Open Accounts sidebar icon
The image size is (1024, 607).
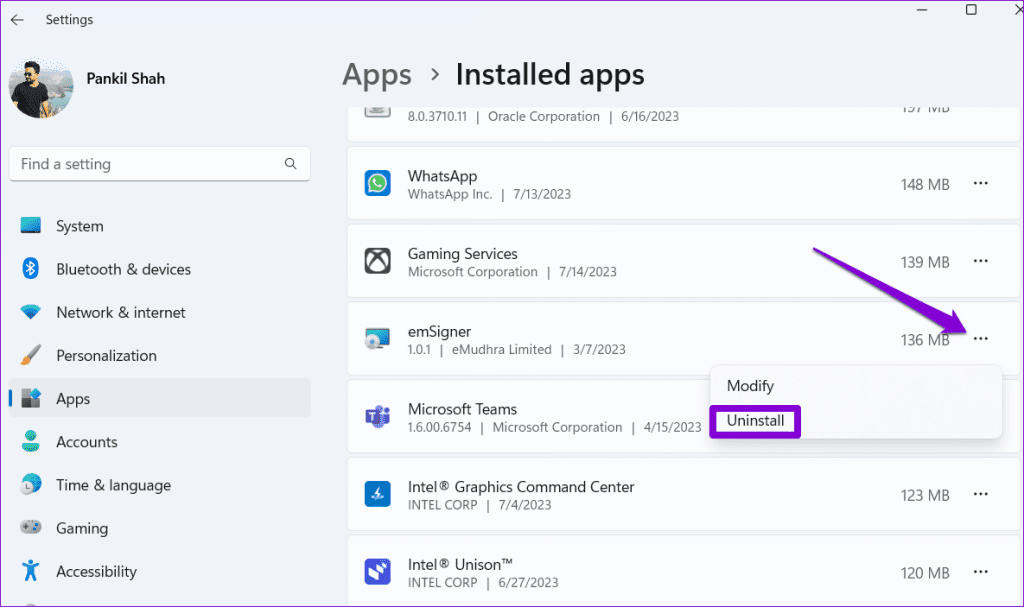point(31,441)
